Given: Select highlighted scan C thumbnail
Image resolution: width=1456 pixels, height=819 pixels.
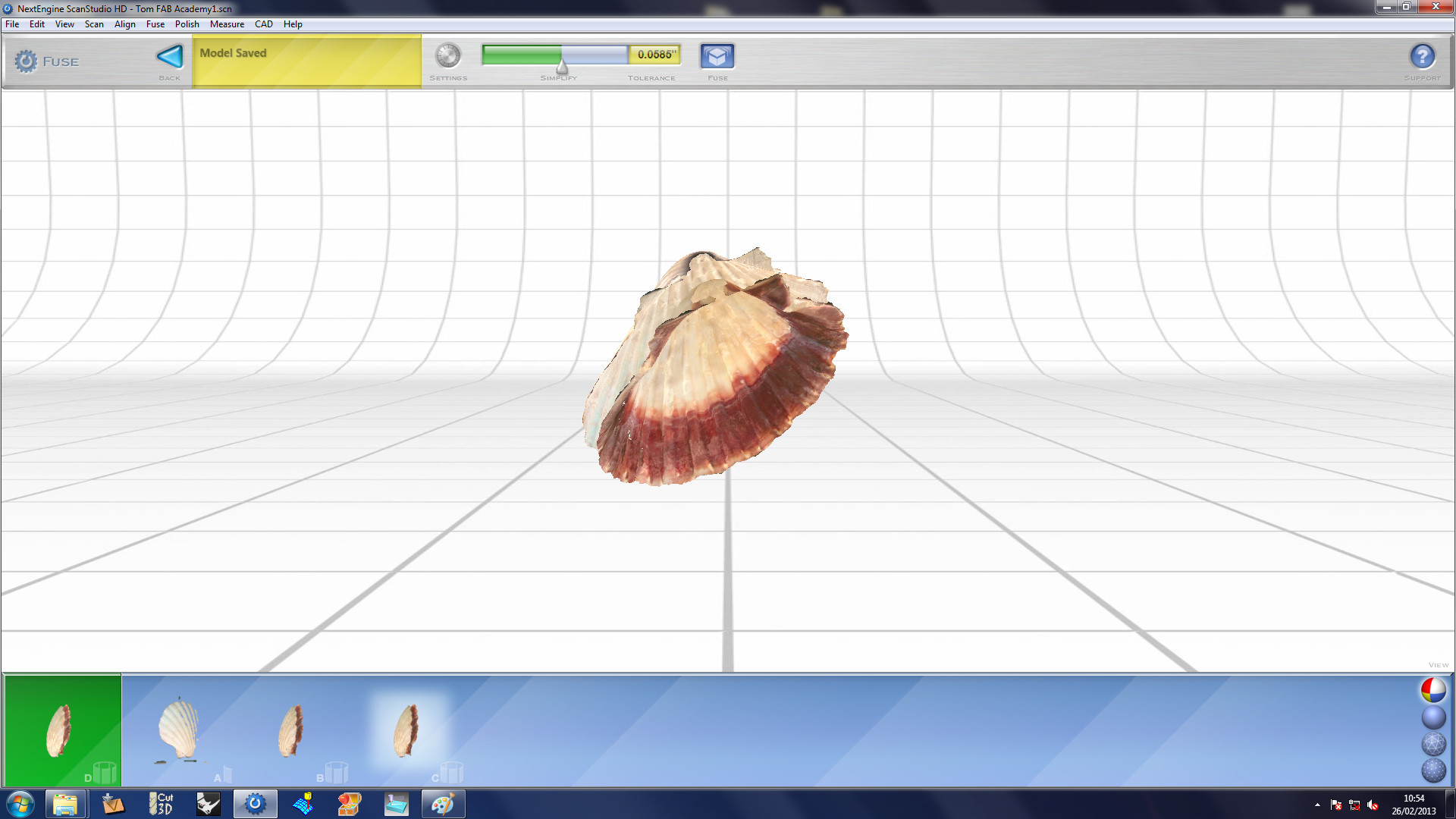Looking at the screenshot, I should point(407,730).
